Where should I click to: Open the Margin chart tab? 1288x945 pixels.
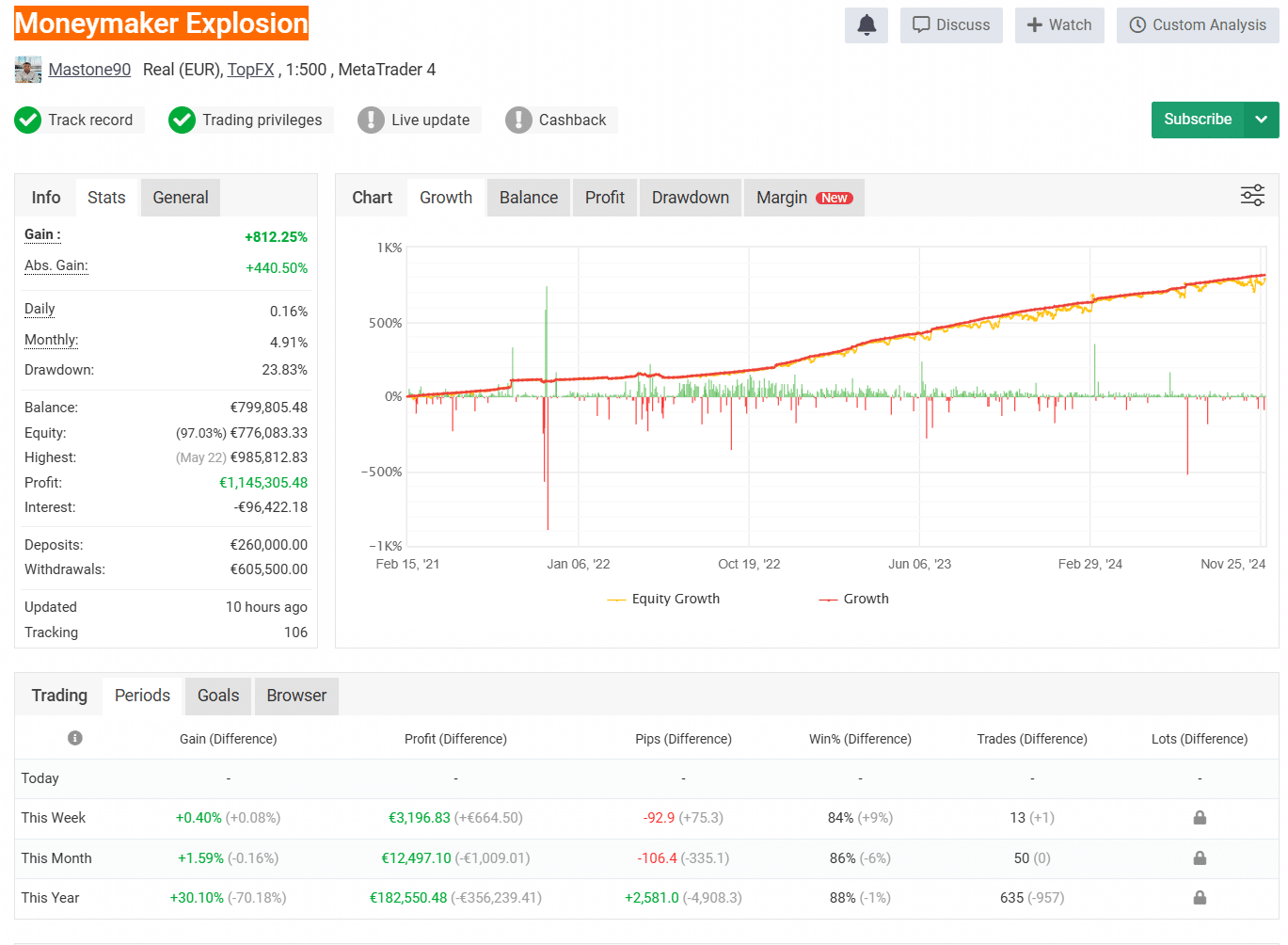tap(803, 198)
